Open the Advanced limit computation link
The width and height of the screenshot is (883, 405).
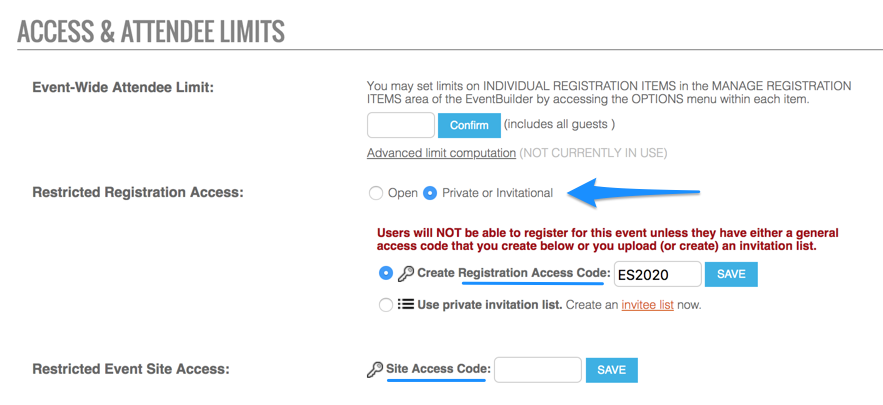(442, 153)
